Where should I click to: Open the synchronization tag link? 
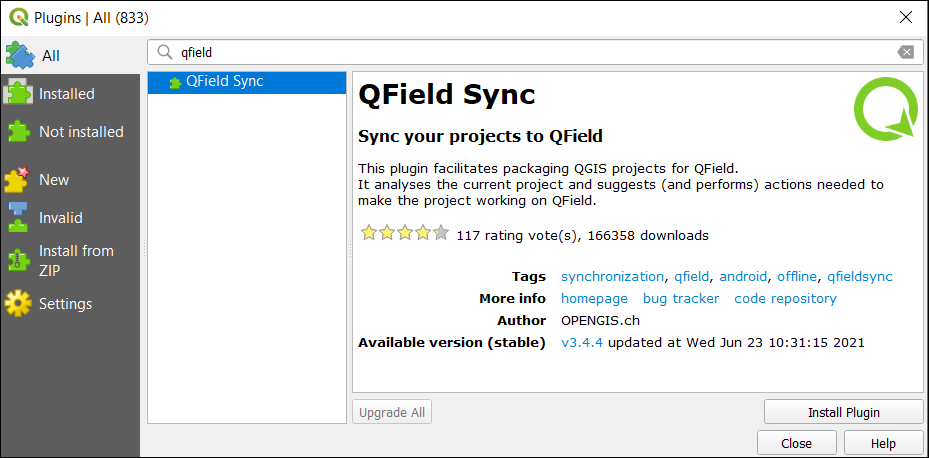(x=612, y=277)
